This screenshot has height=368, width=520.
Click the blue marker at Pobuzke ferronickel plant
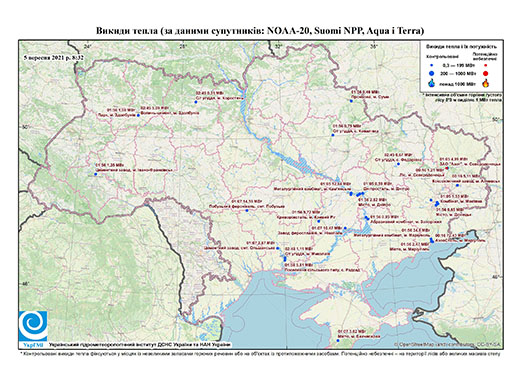247,210
